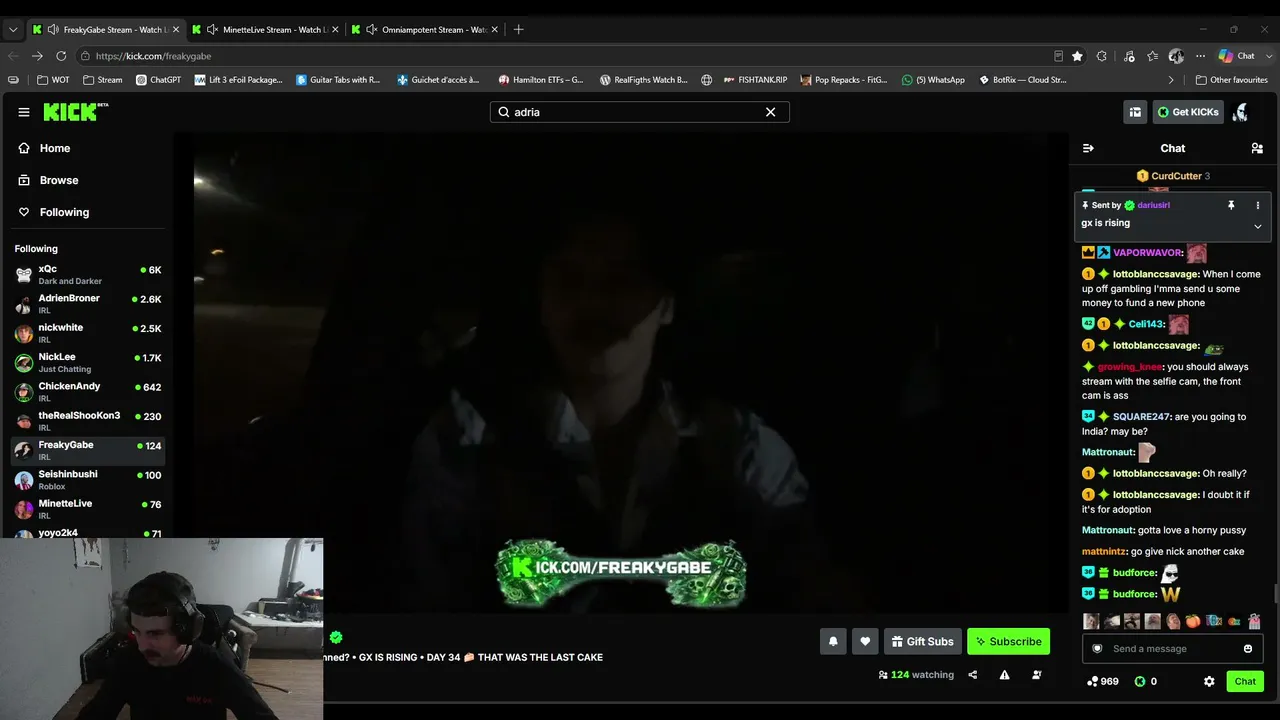
Task: Open the chat users list icon
Action: [1257, 148]
